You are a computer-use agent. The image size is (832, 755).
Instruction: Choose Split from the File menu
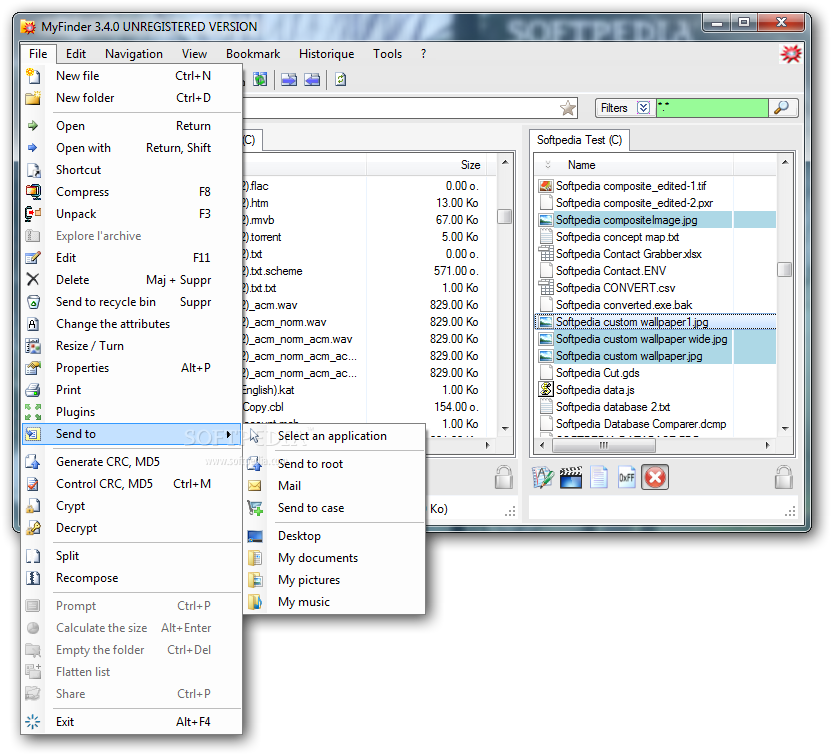132,556
